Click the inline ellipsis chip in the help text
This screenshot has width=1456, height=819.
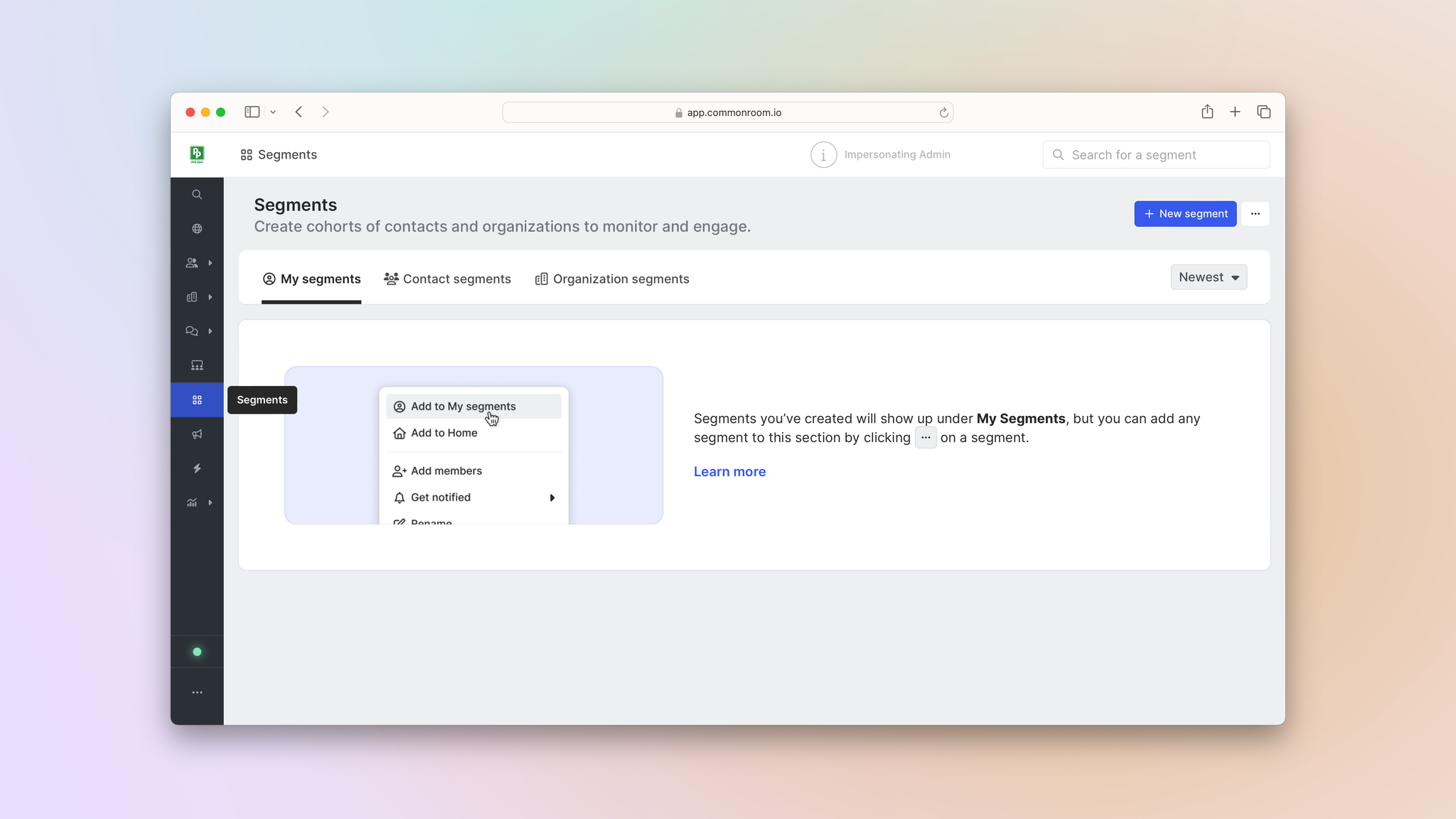pyautogui.click(x=925, y=437)
